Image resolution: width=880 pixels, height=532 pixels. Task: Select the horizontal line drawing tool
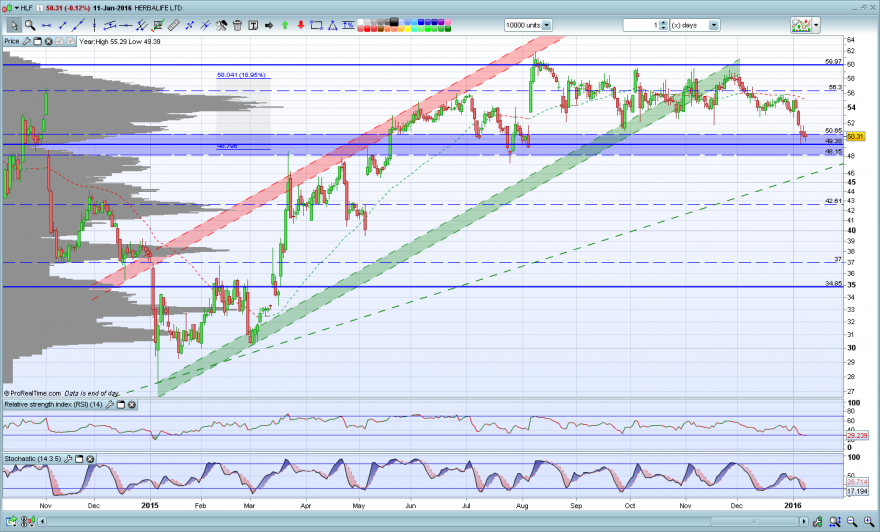[46, 25]
